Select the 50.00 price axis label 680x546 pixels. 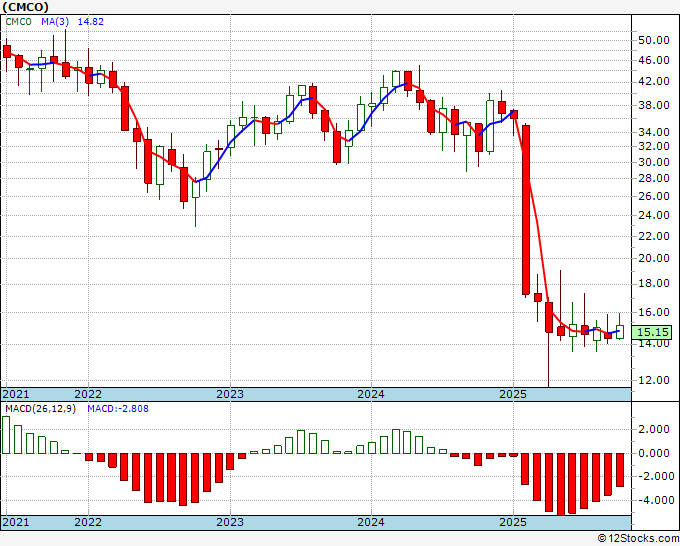click(x=654, y=40)
